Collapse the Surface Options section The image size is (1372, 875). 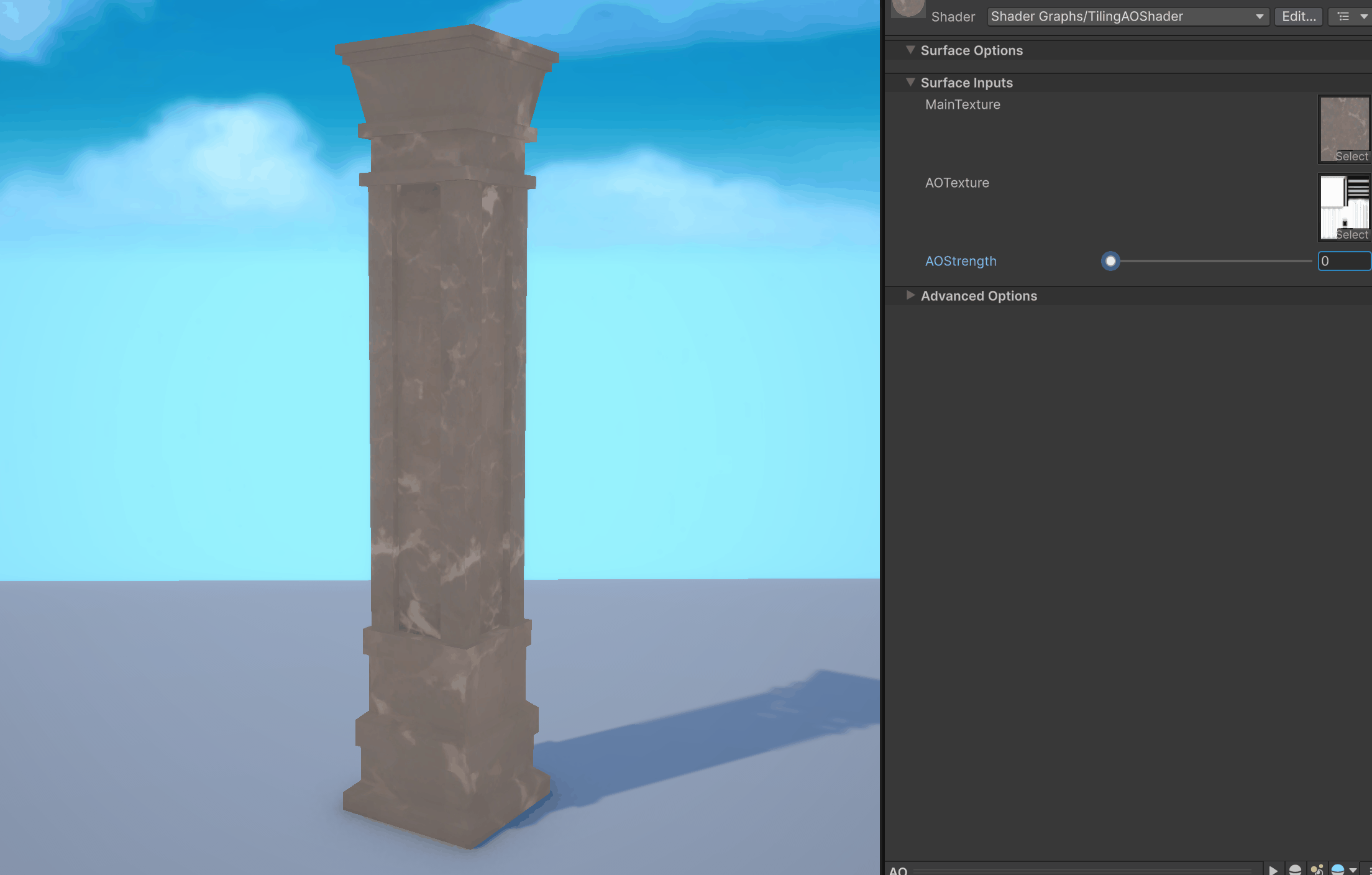pyautogui.click(x=910, y=50)
